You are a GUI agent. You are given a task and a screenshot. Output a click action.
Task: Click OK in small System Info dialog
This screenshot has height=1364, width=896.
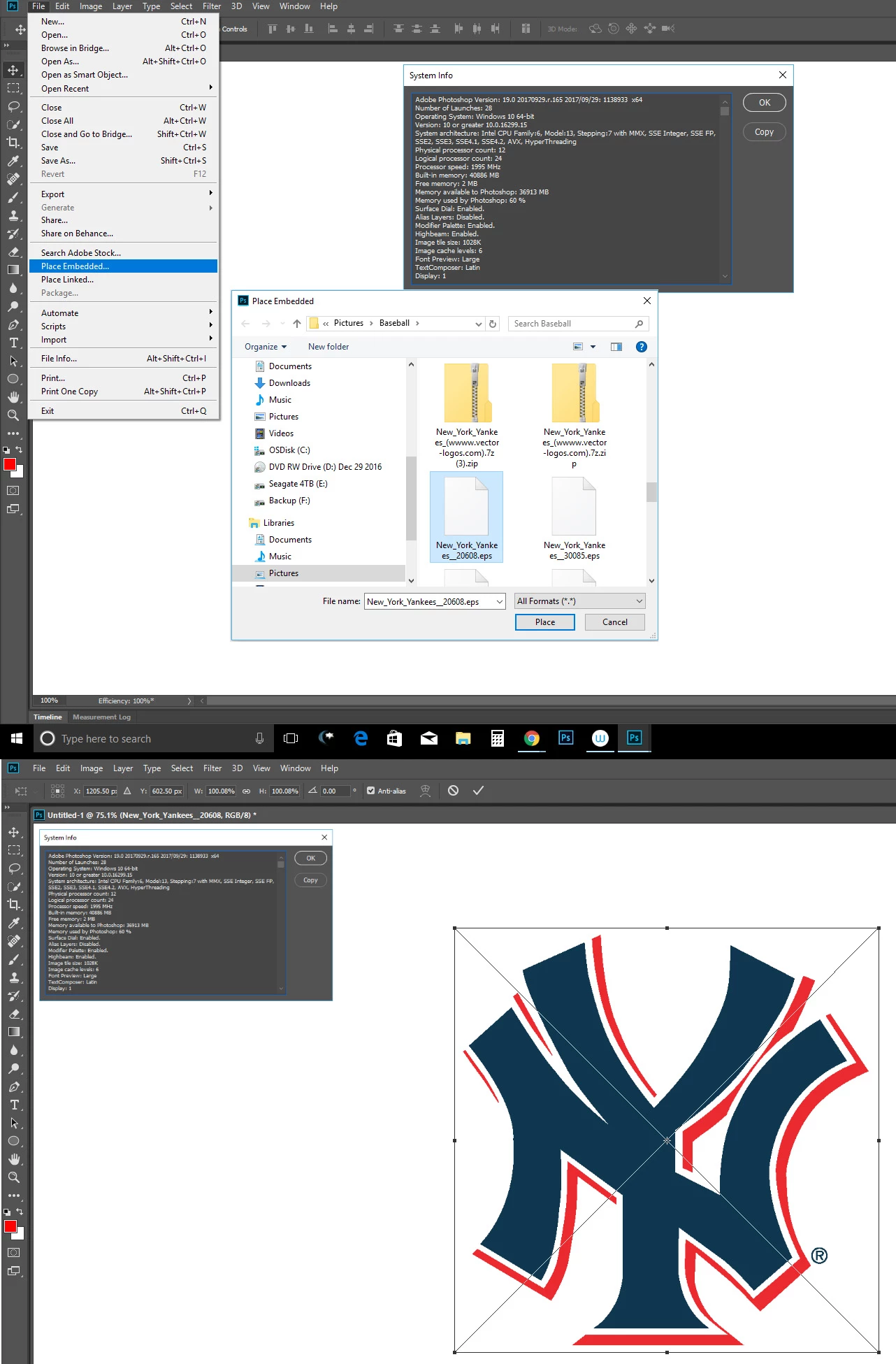pyautogui.click(x=310, y=858)
